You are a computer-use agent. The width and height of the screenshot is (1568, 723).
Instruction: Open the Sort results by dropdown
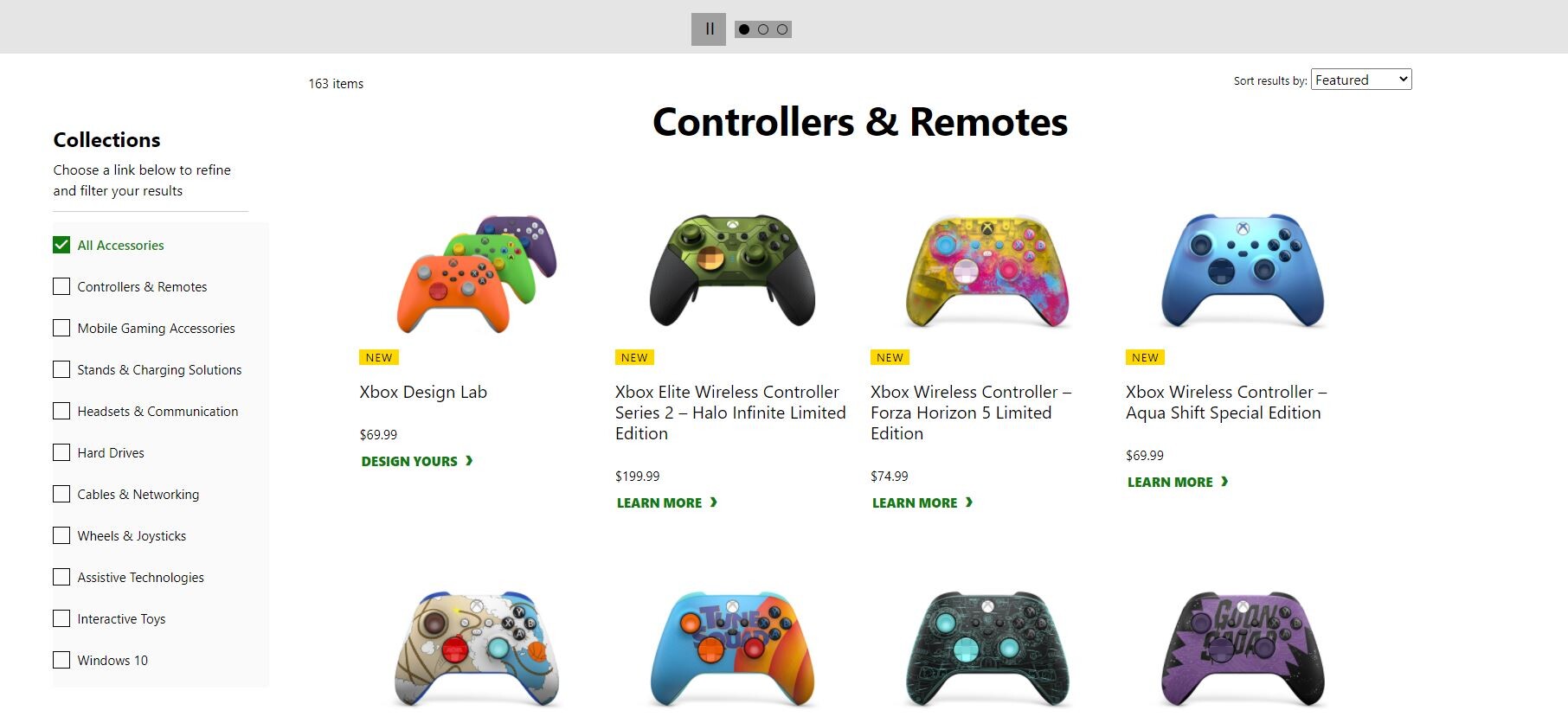click(x=1361, y=80)
